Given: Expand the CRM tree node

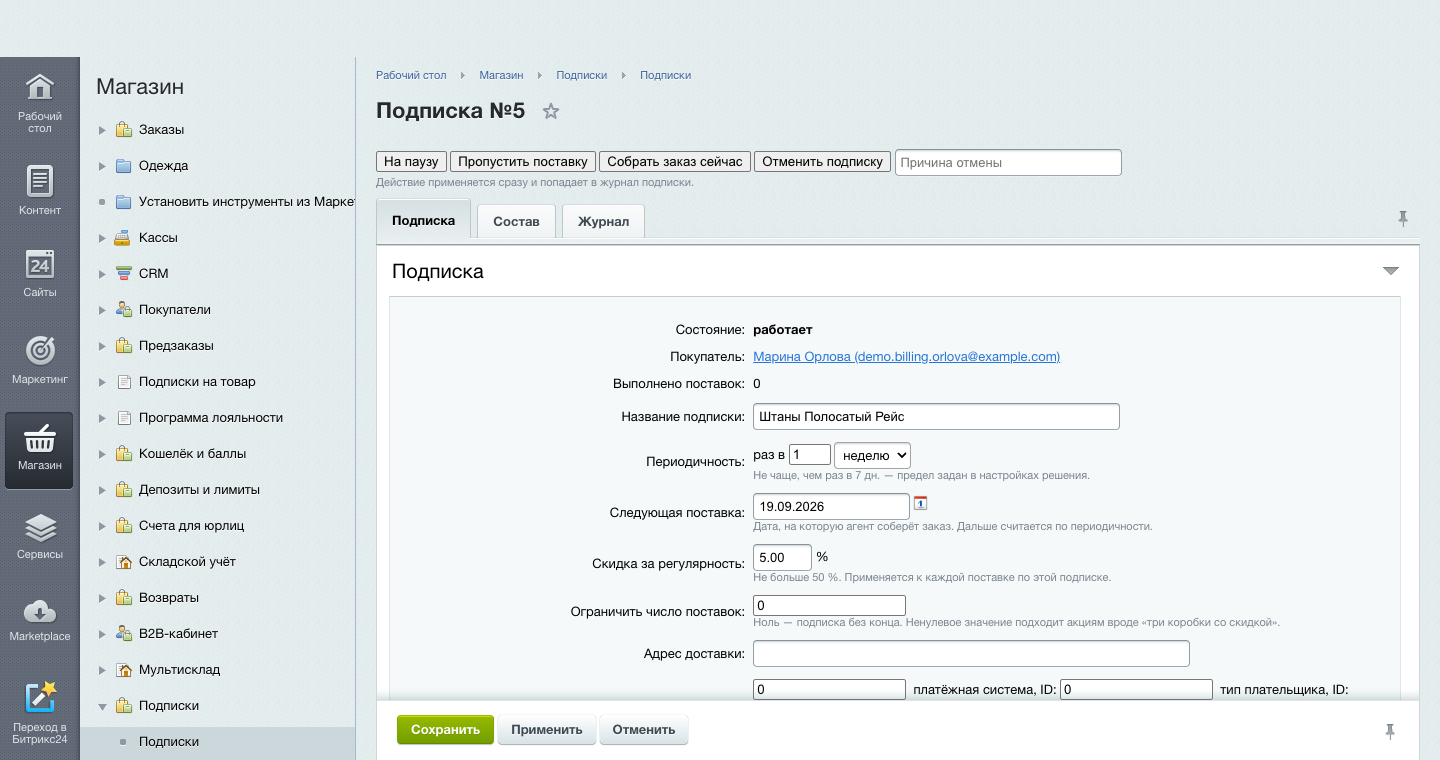Looking at the screenshot, I should (102, 274).
